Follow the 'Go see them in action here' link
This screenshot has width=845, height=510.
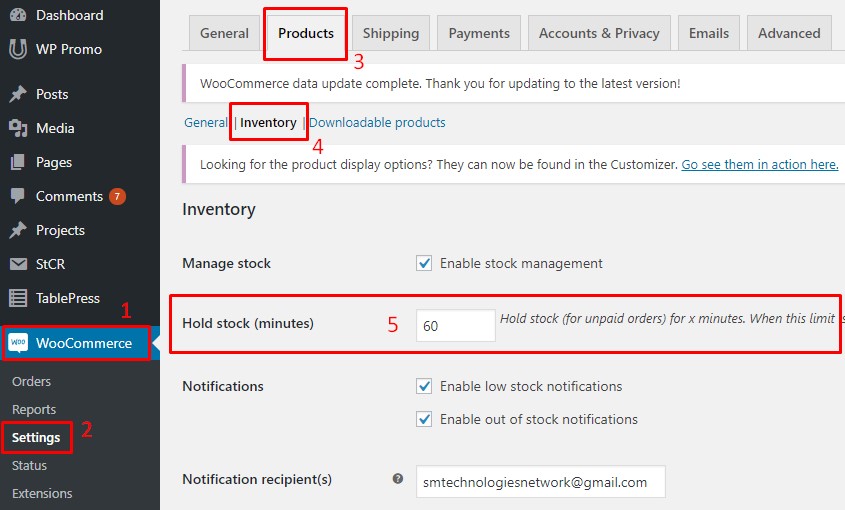[x=760, y=164]
